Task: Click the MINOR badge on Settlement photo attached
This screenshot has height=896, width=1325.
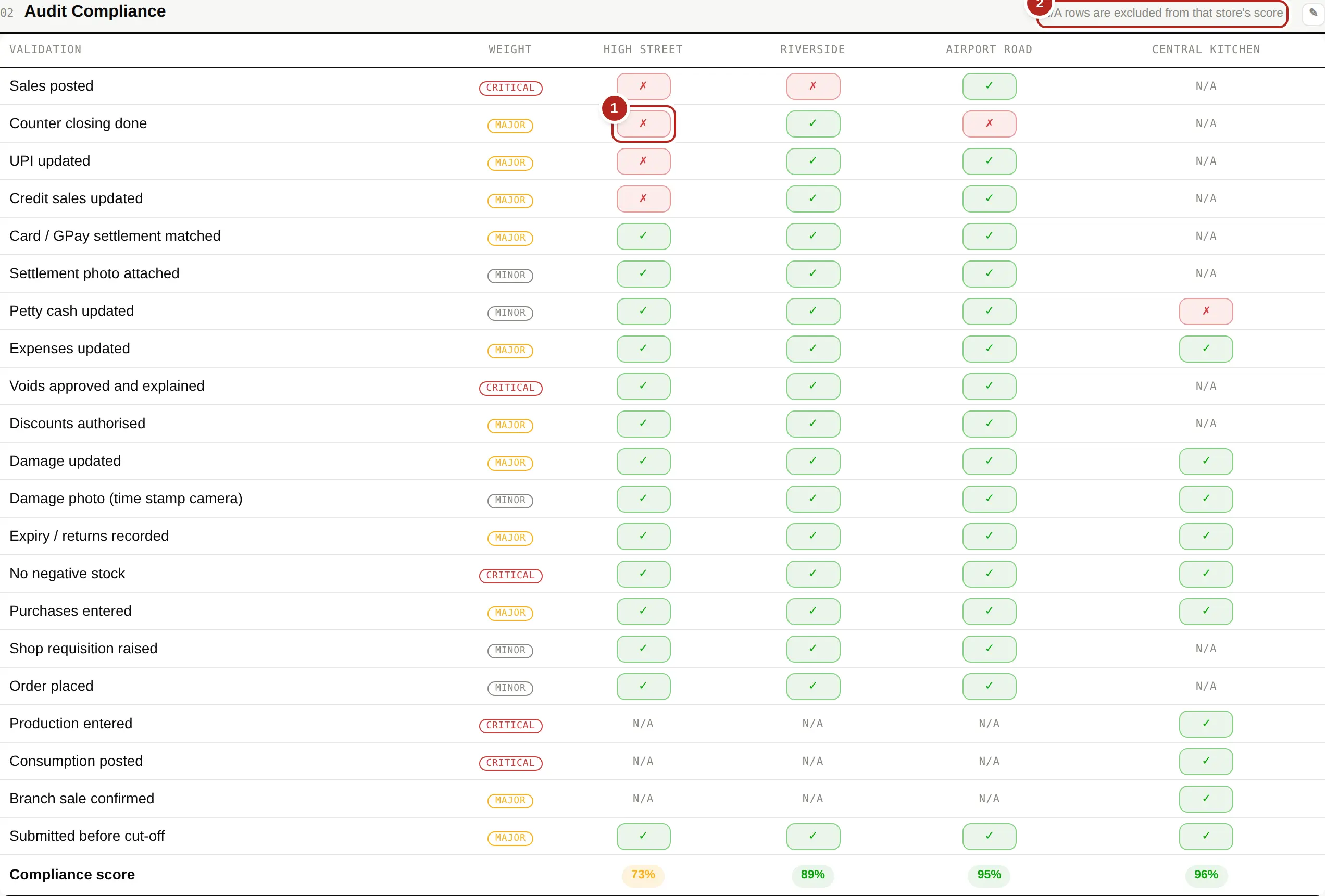Action: tap(510, 276)
